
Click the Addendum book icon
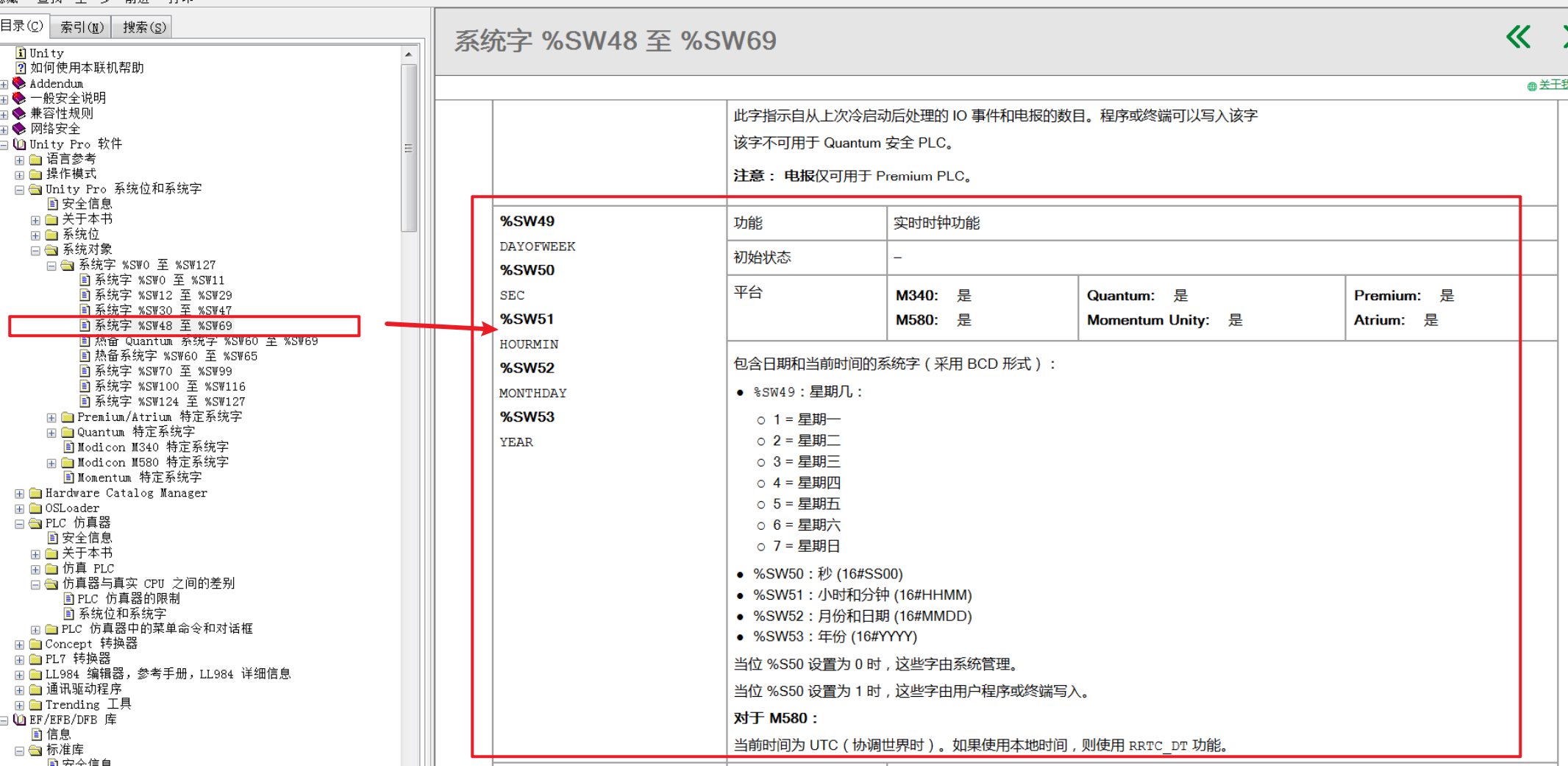[x=19, y=83]
